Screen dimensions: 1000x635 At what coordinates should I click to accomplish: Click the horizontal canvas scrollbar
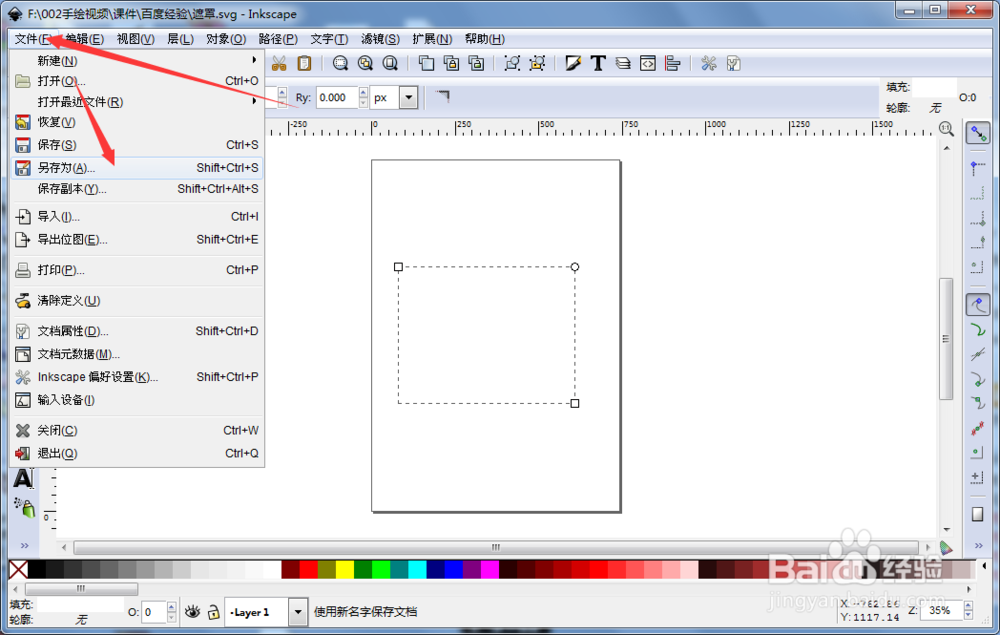[x=496, y=547]
